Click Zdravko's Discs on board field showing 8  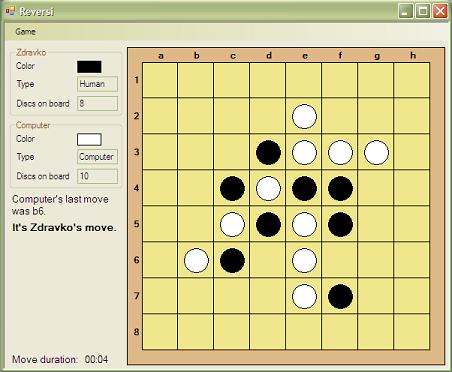[x=97, y=103]
